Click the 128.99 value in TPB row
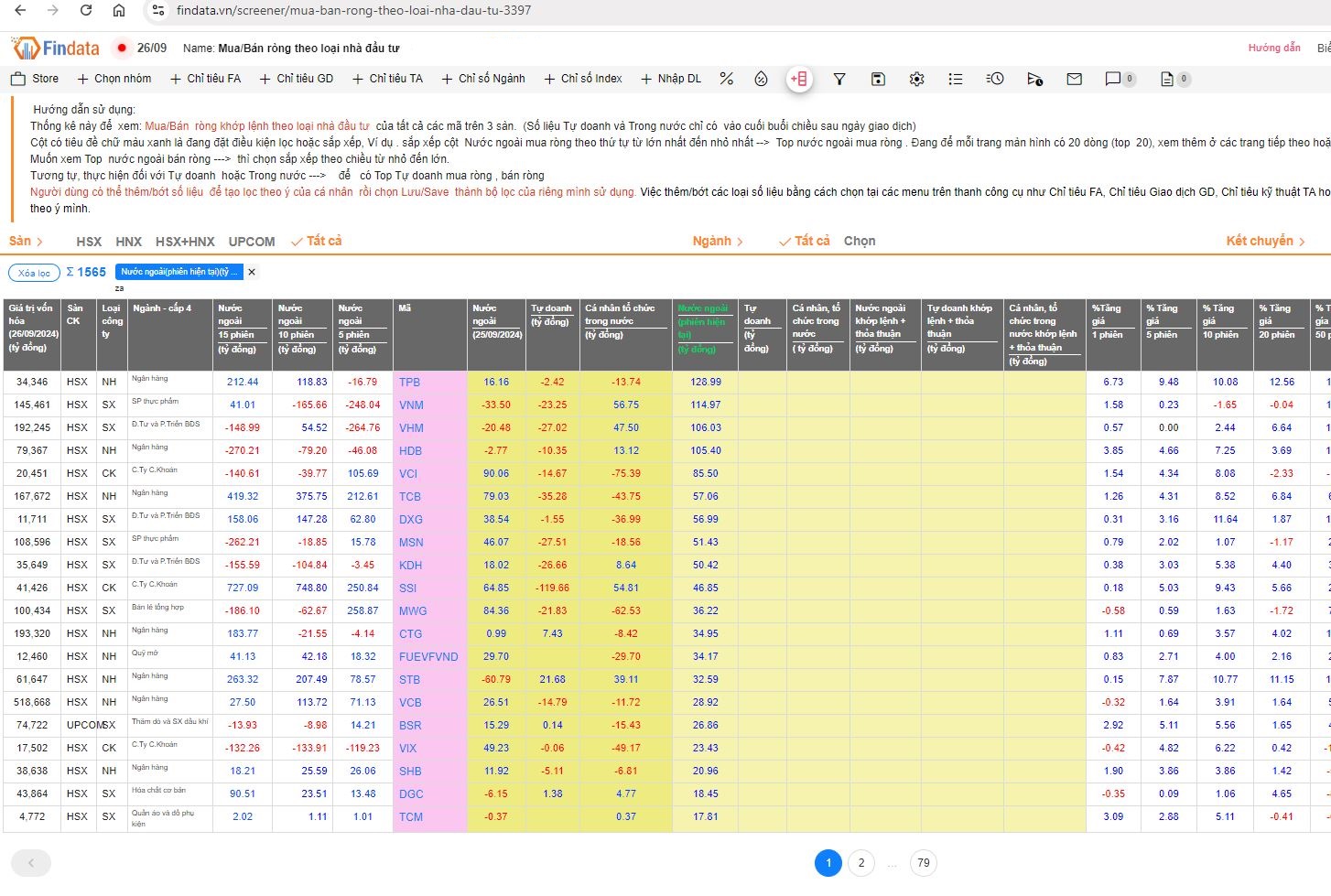The image size is (1331, 896). tap(706, 383)
